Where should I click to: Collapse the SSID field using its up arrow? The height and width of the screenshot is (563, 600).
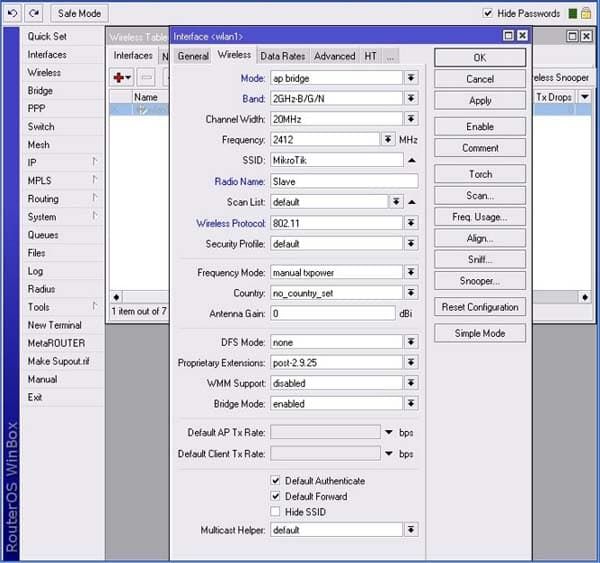(412, 160)
